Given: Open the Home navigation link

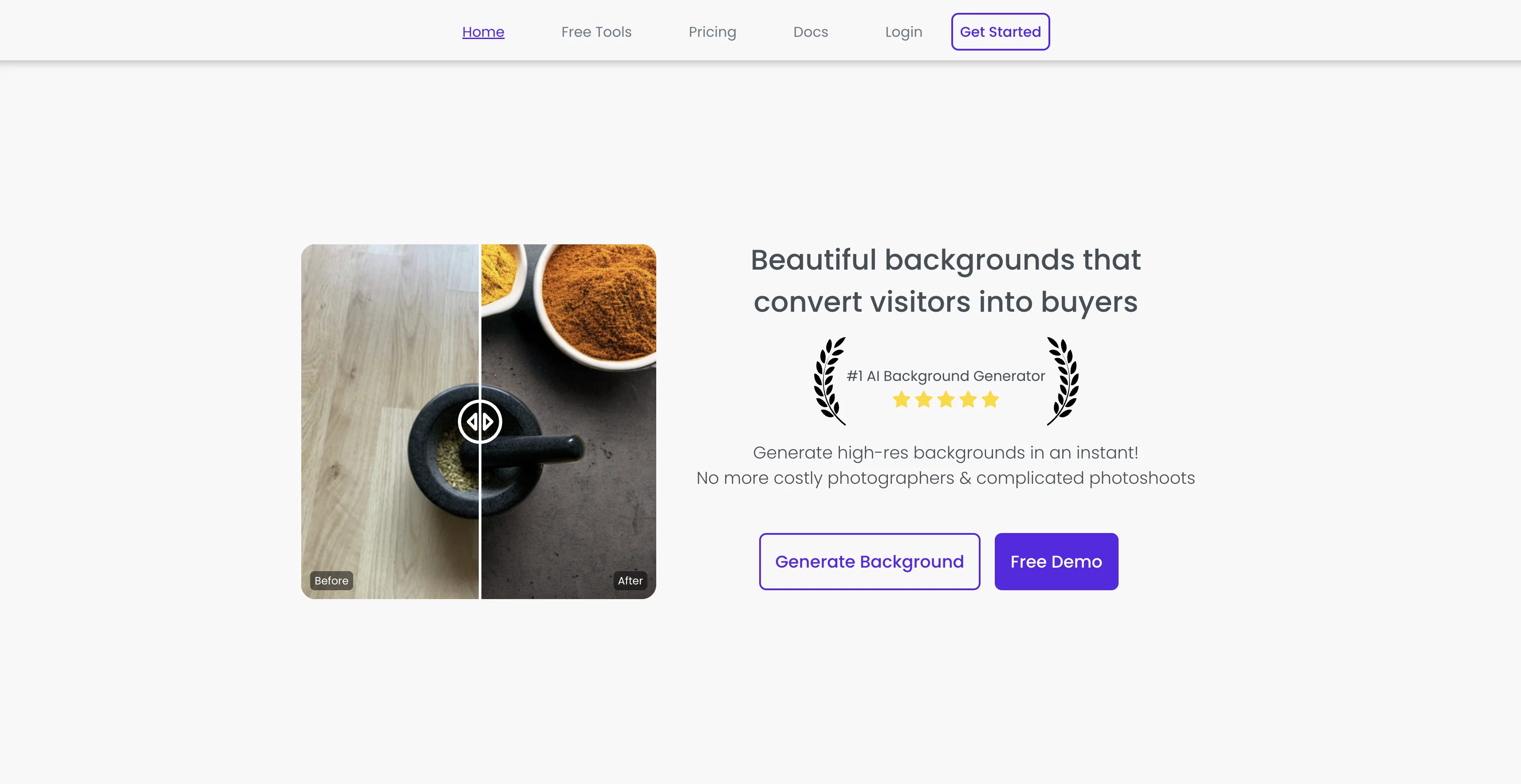Looking at the screenshot, I should pos(483,32).
